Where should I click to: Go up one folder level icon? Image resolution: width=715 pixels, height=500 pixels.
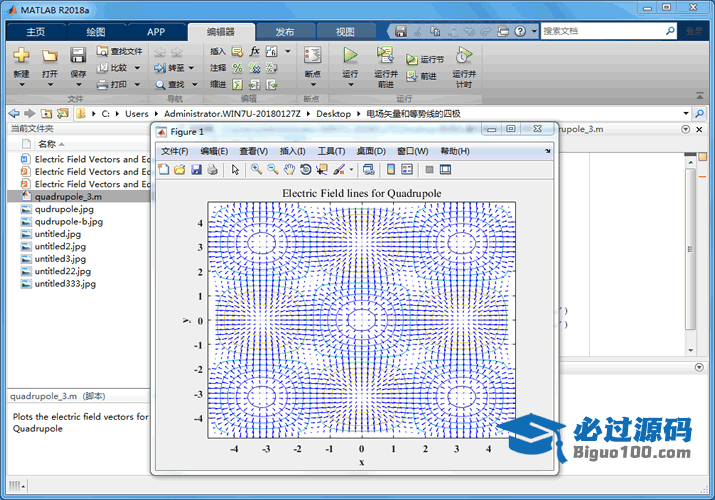point(46,113)
